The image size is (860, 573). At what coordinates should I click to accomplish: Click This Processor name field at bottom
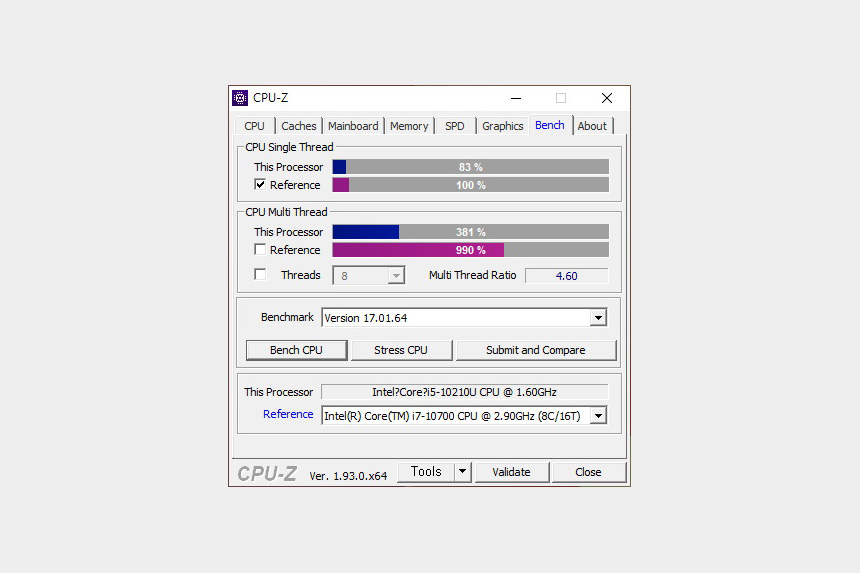pyautogui.click(x=465, y=392)
